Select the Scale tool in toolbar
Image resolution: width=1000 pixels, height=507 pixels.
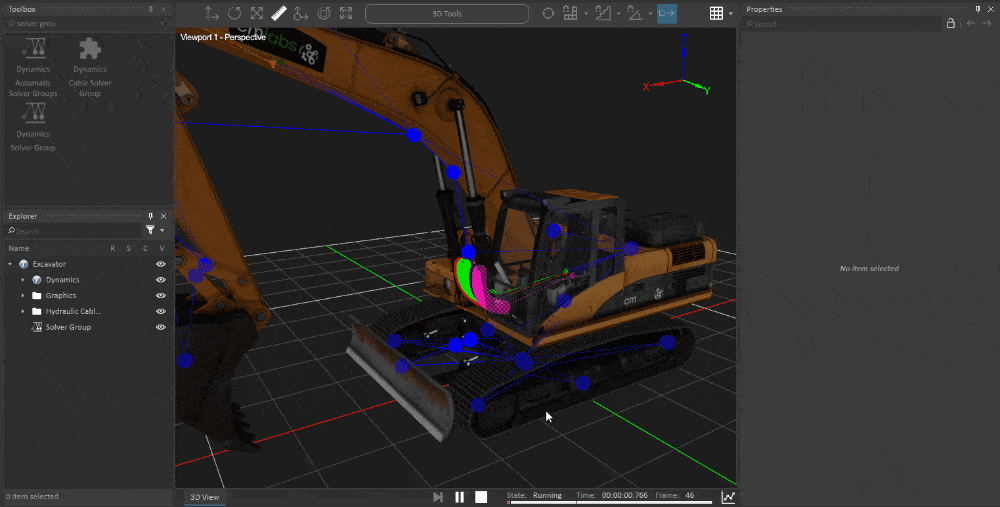256,13
